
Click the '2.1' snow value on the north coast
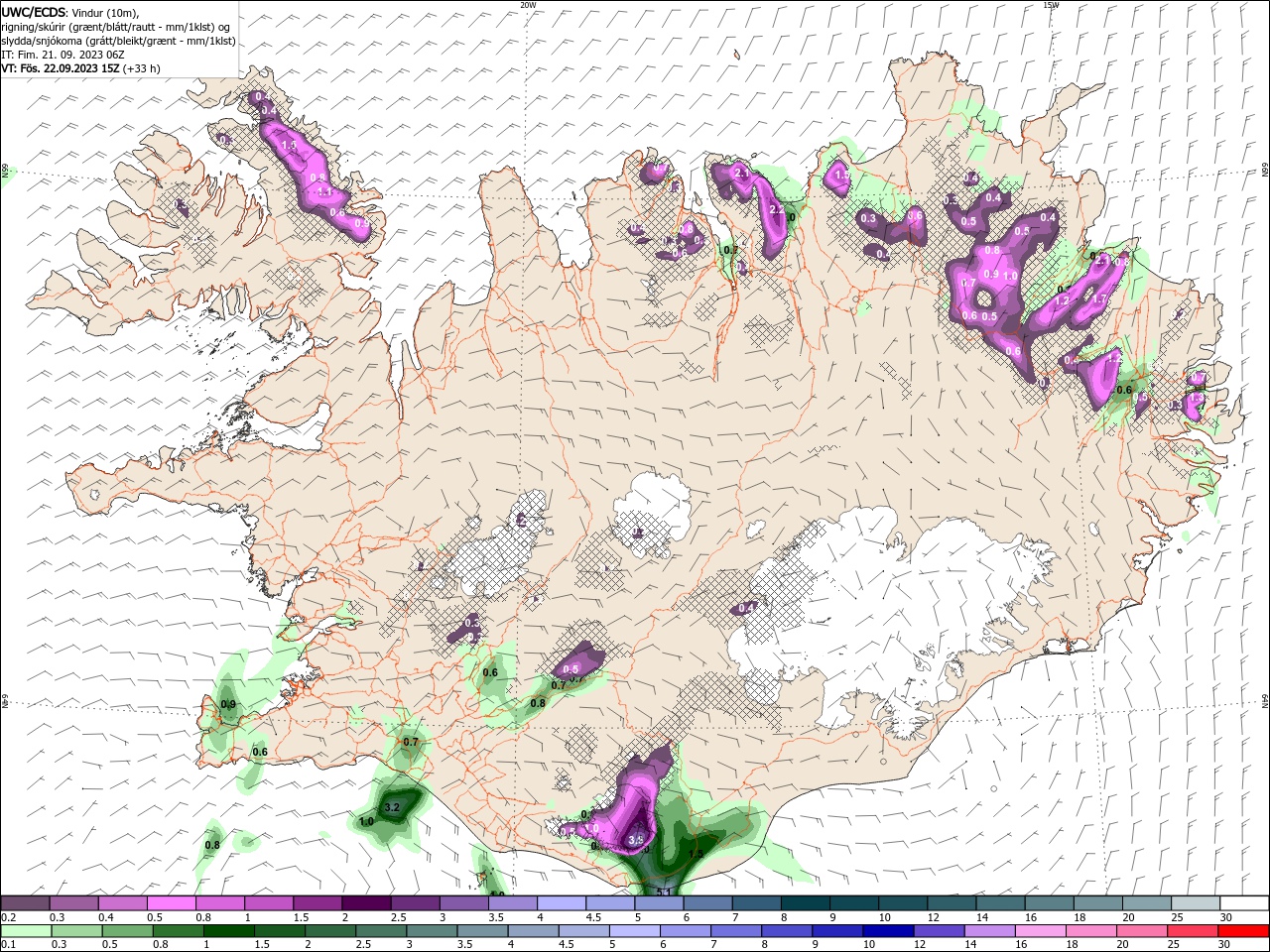click(x=741, y=173)
